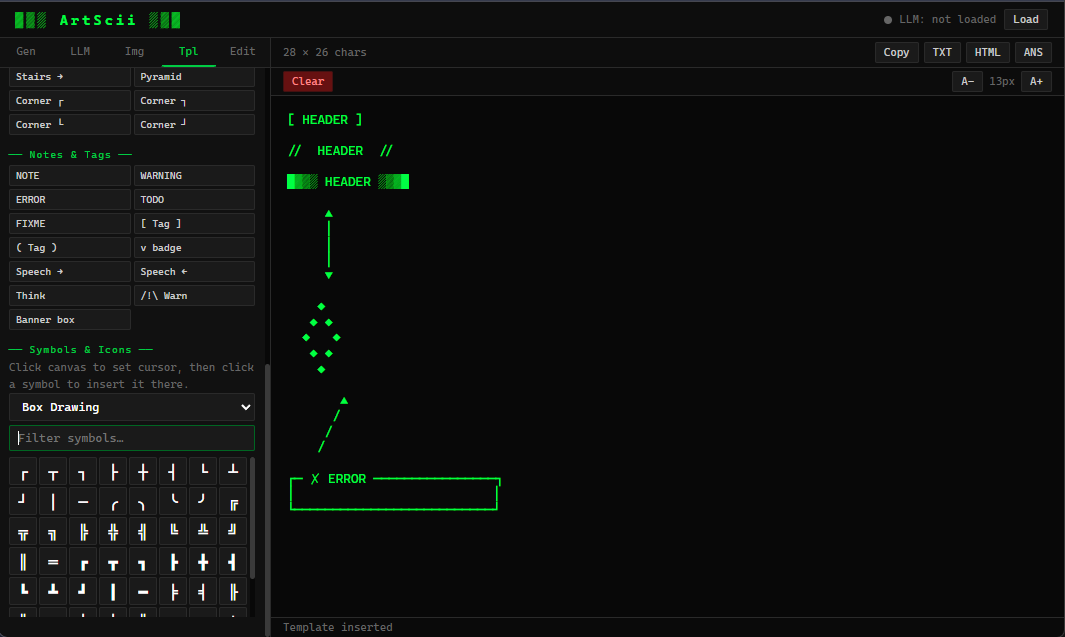Insert the double-line up-tee ╩ symbol

tap(202, 531)
